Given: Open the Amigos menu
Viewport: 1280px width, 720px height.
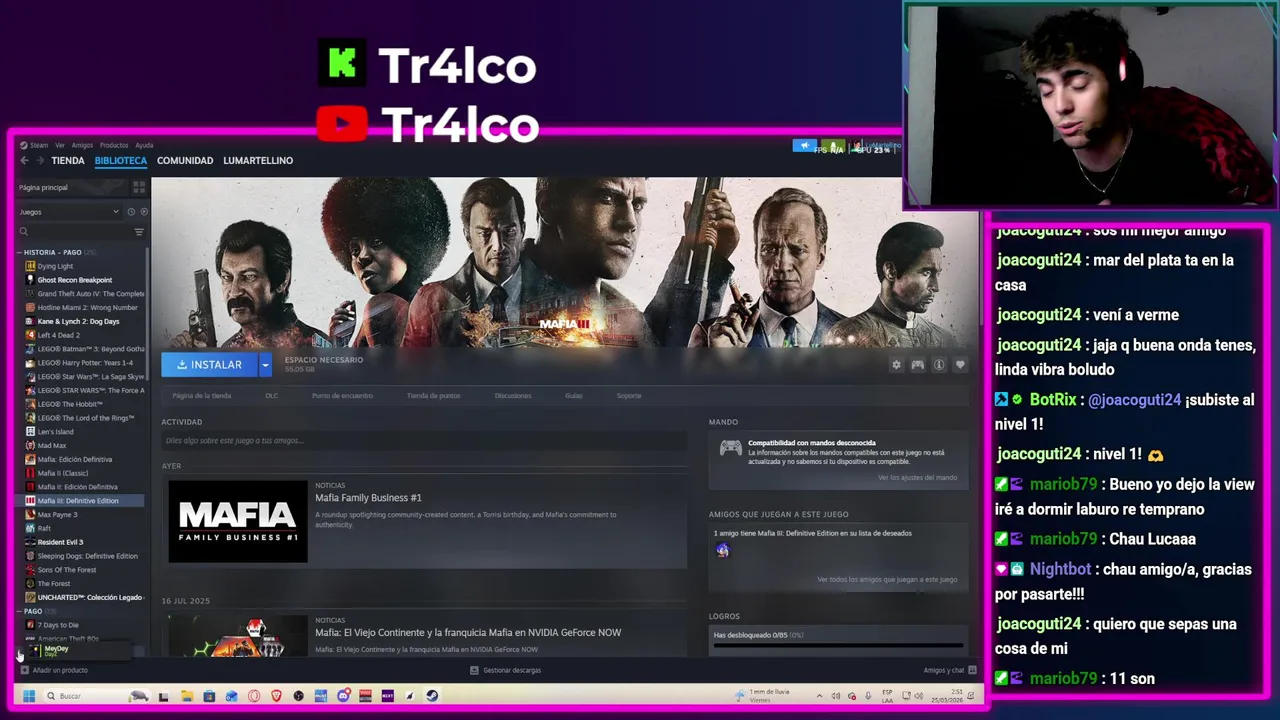Looking at the screenshot, I should tap(82, 145).
